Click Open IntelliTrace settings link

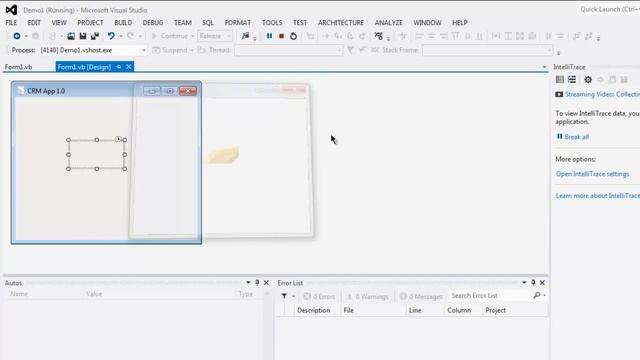point(592,174)
